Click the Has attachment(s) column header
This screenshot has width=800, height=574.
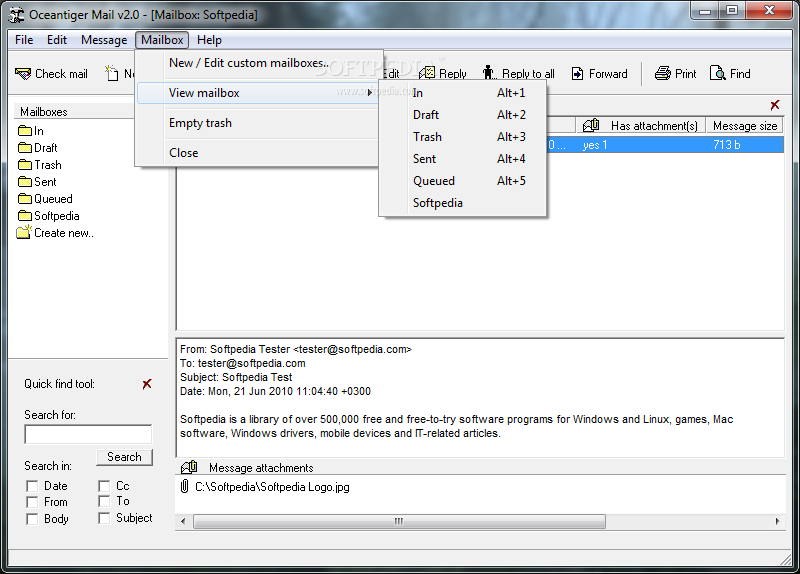tap(641, 126)
